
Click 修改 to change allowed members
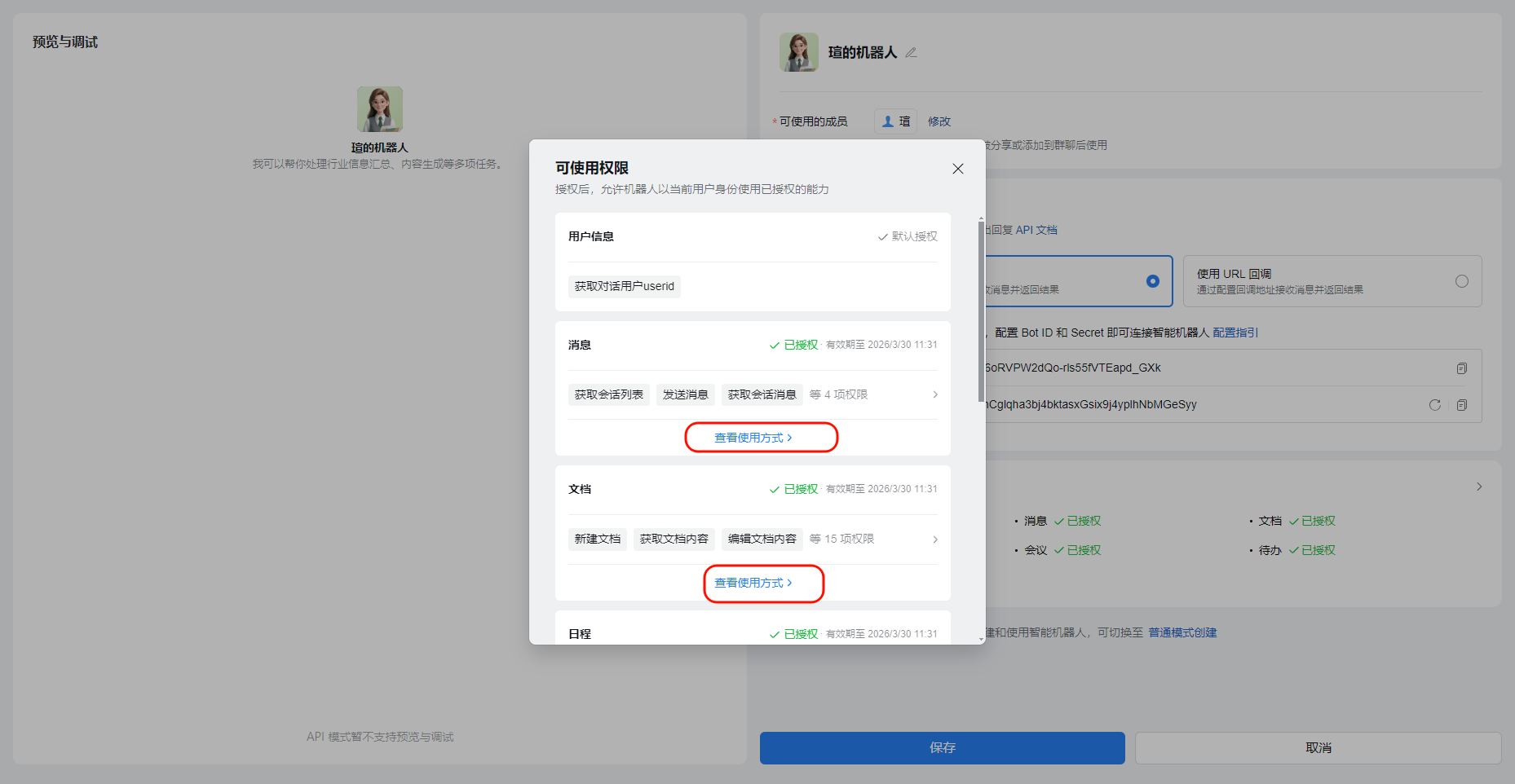click(x=939, y=121)
